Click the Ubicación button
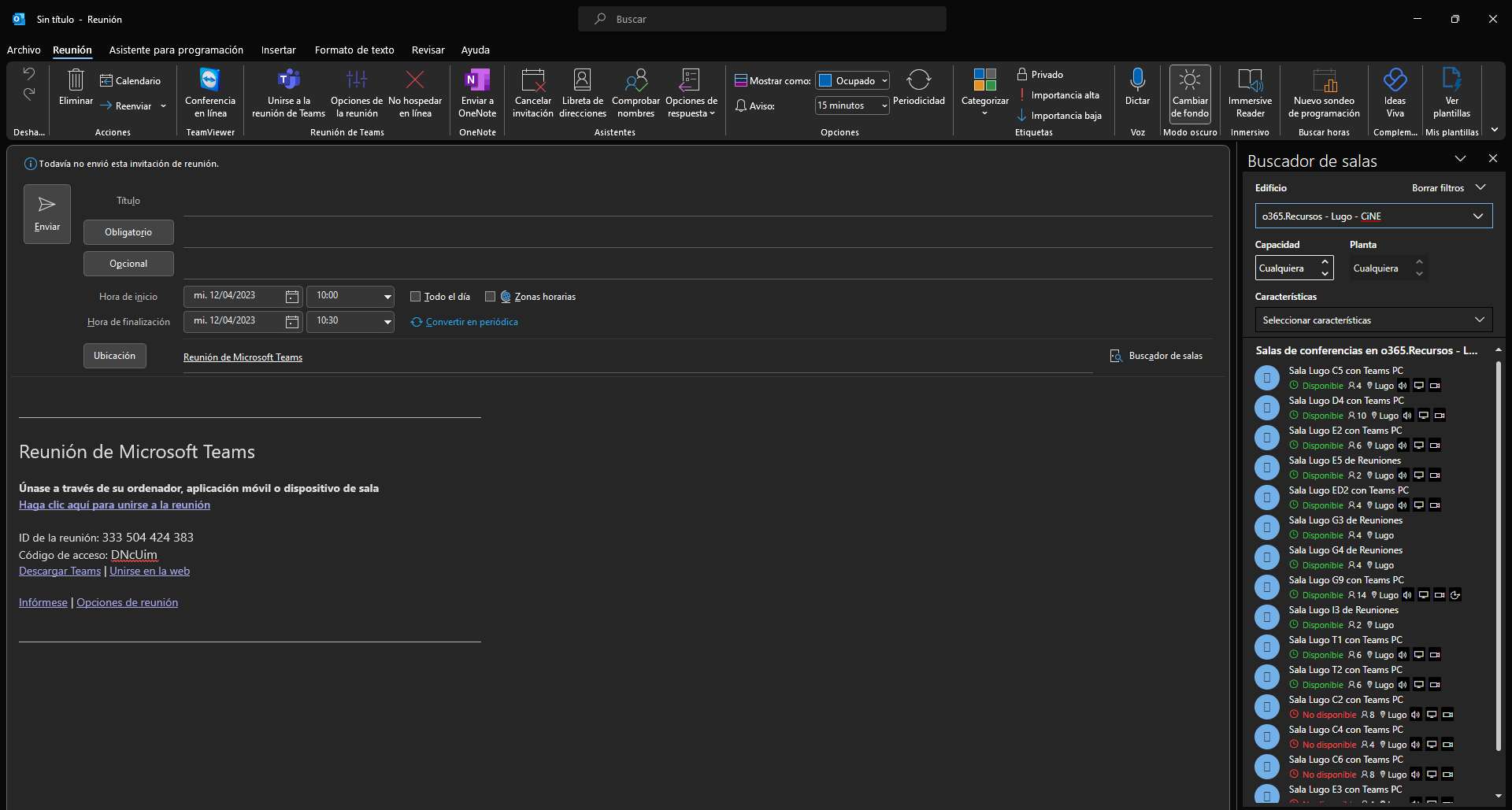 [x=115, y=356]
